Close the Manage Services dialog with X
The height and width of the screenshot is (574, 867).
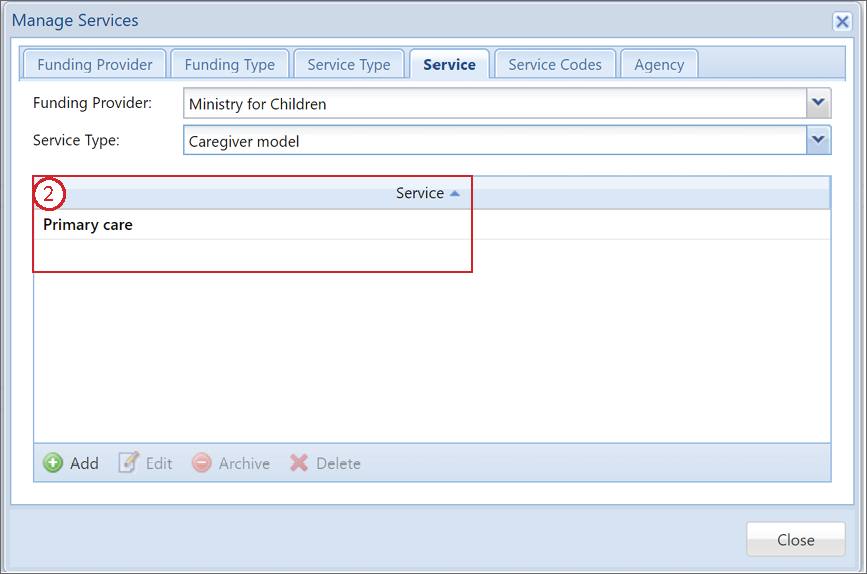point(842,22)
